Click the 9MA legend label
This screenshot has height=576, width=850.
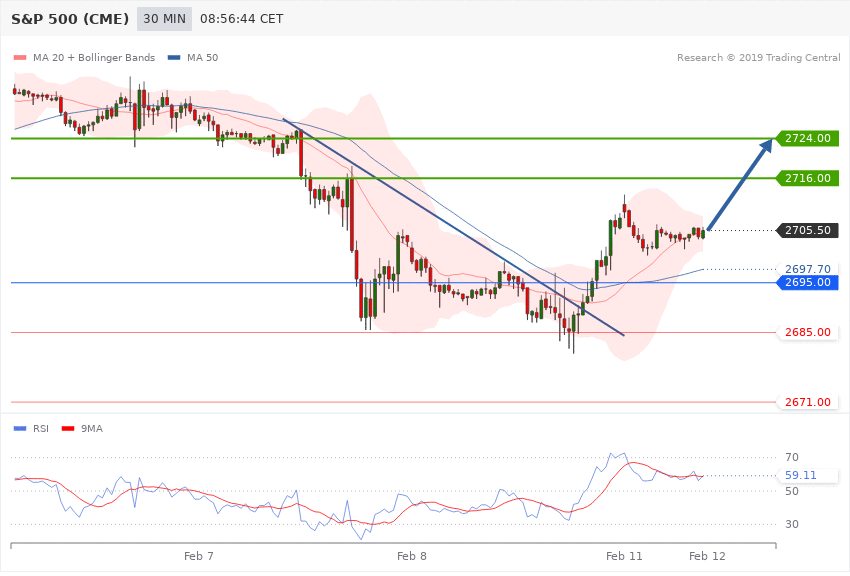92,429
